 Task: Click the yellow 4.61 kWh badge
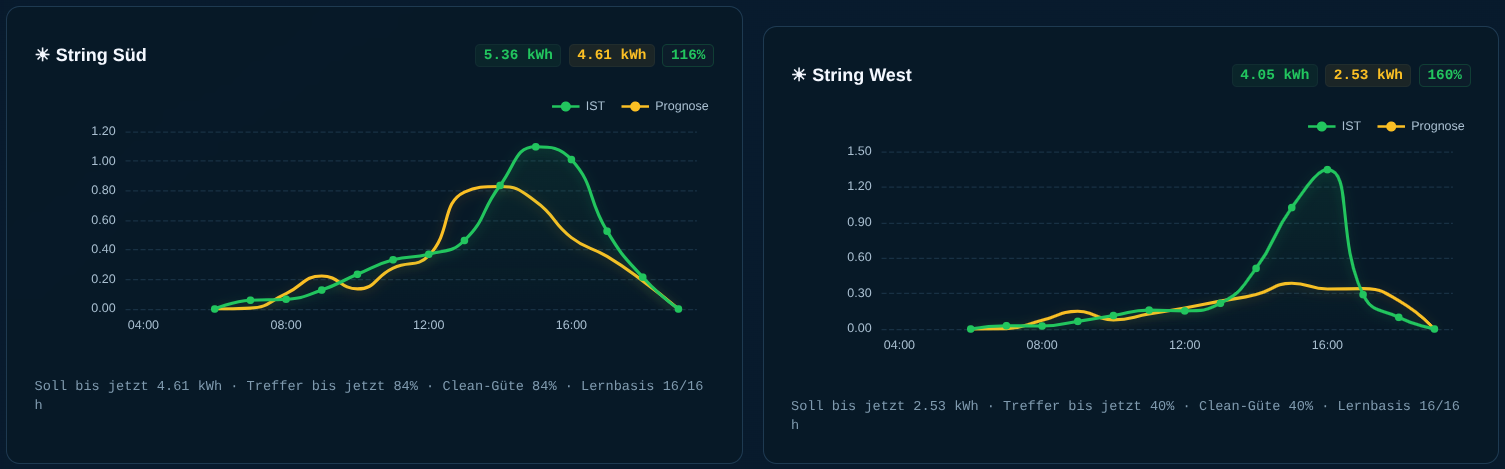[x=612, y=55]
